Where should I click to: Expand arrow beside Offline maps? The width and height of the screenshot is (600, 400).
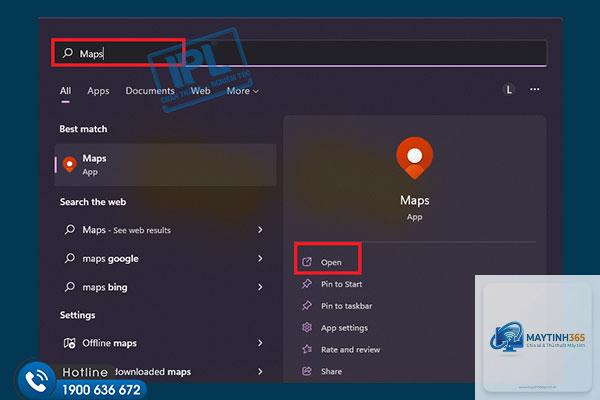pos(260,343)
